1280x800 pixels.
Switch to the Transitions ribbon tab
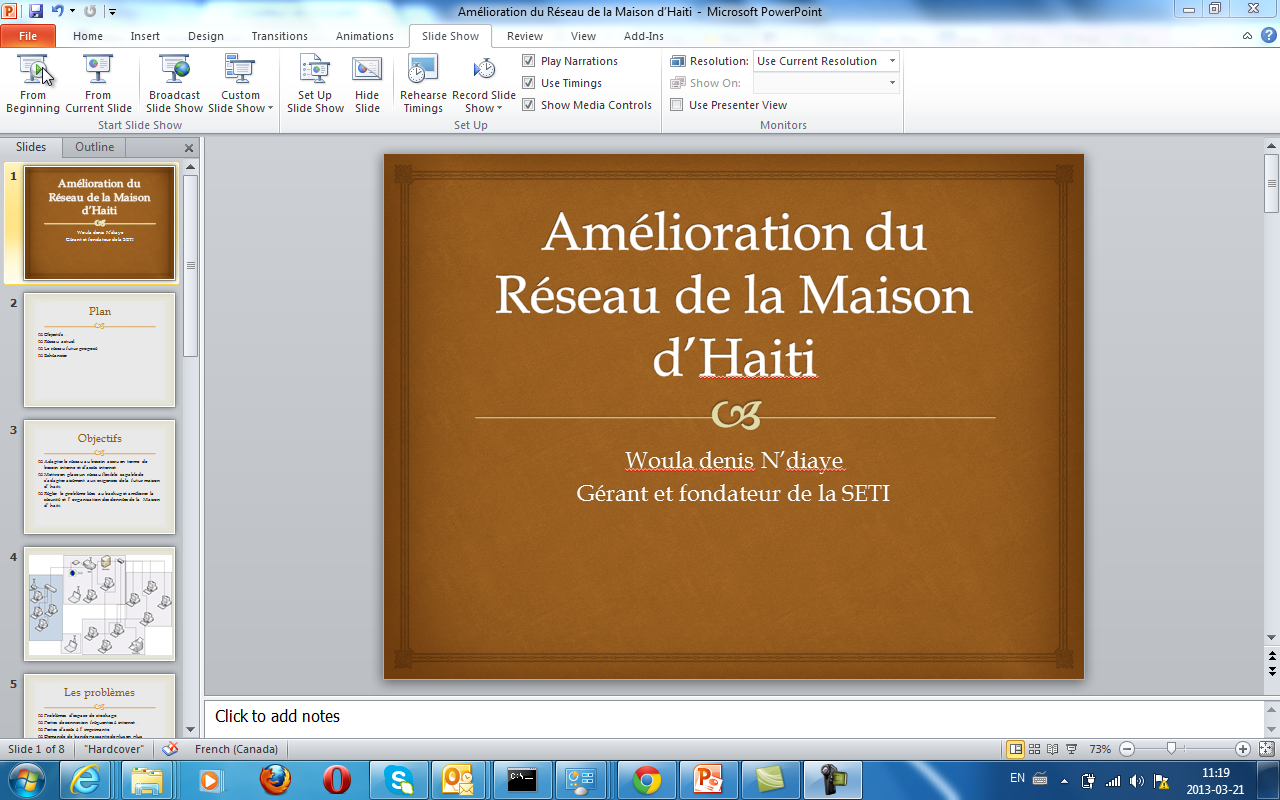(280, 36)
